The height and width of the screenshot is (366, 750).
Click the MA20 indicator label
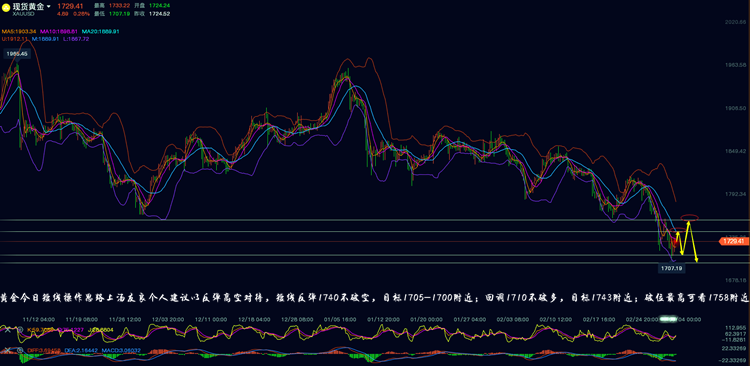[100, 31]
